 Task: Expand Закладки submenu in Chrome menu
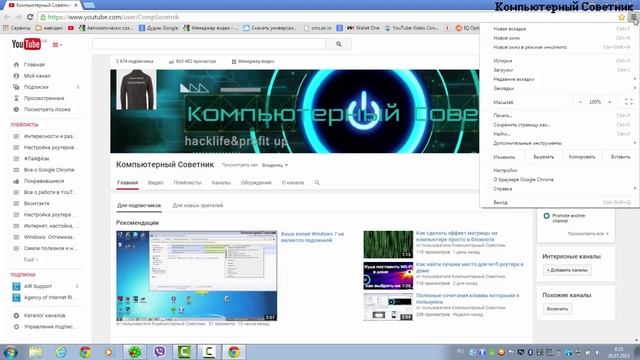[558, 88]
